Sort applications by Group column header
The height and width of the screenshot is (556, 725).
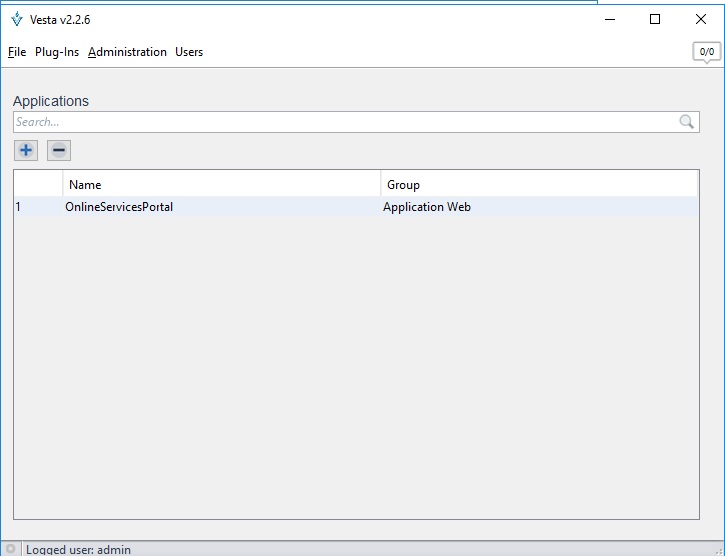click(538, 184)
